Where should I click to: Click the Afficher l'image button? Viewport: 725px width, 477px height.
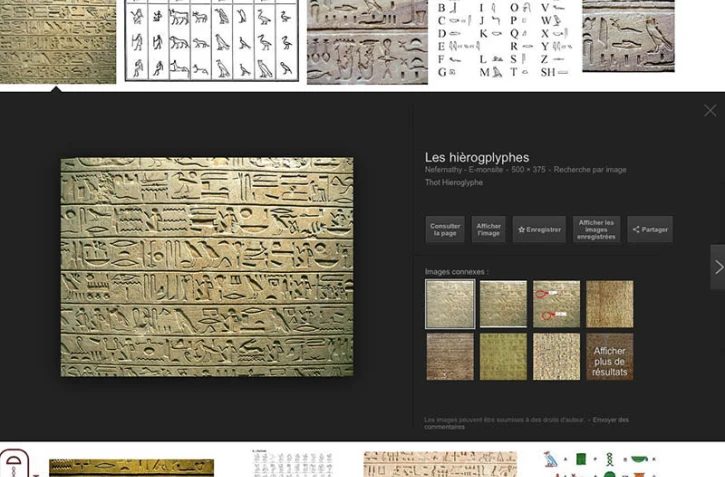pyautogui.click(x=489, y=230)
